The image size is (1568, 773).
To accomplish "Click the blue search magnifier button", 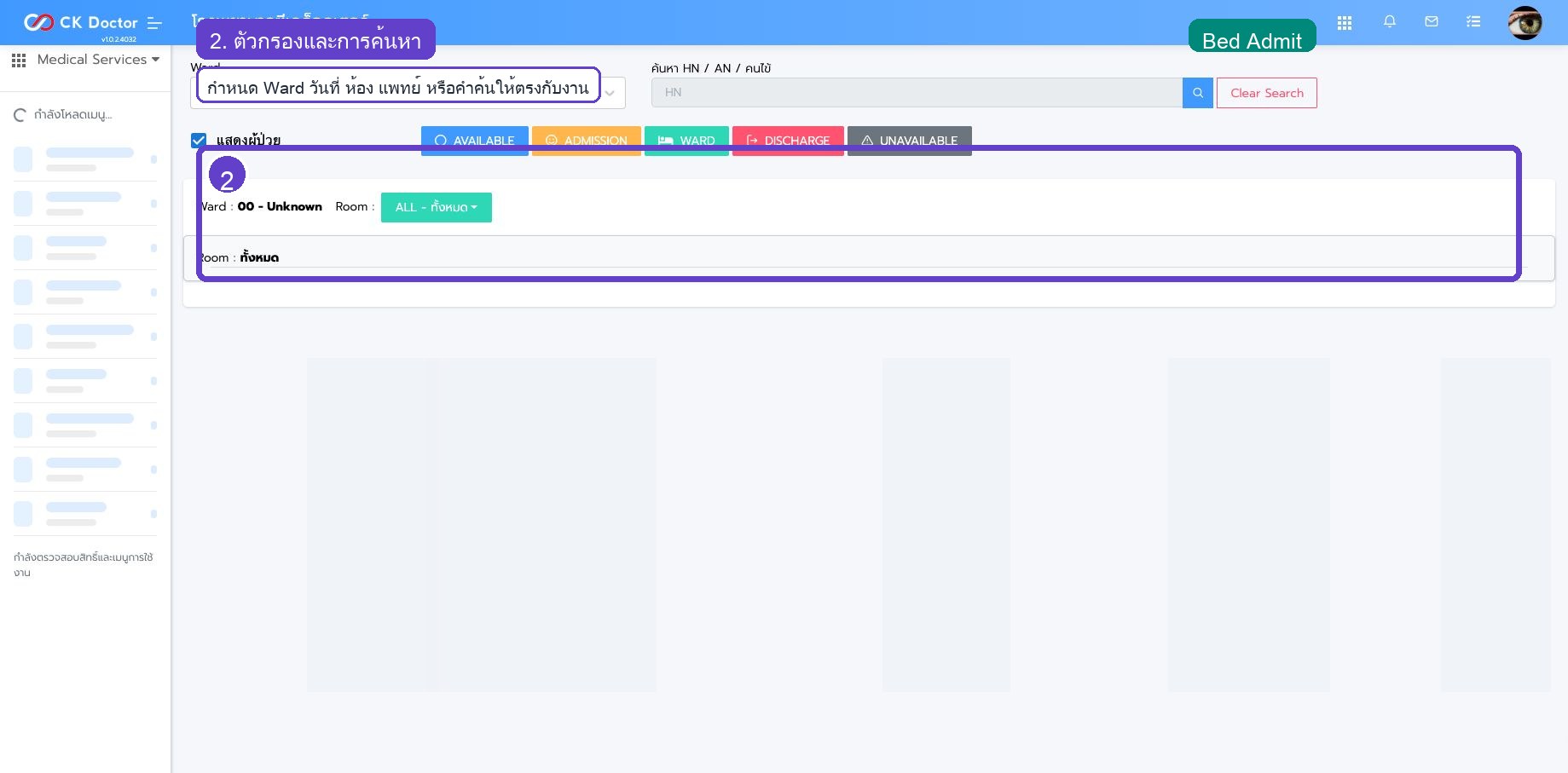I will click(x=1198, y=93).
